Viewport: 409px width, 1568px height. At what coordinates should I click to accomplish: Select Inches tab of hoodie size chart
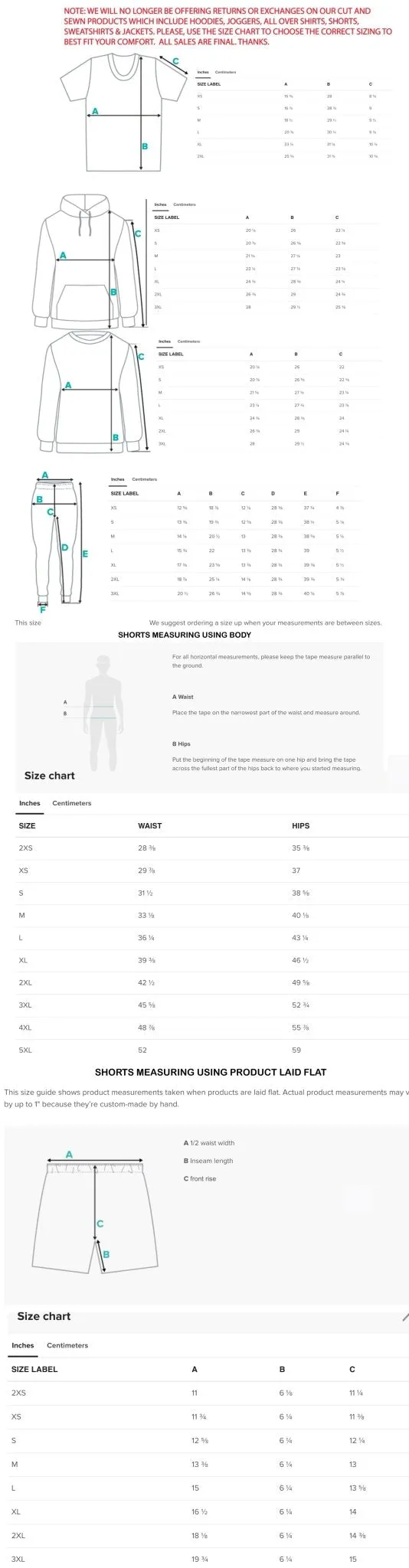pos(160,204)
